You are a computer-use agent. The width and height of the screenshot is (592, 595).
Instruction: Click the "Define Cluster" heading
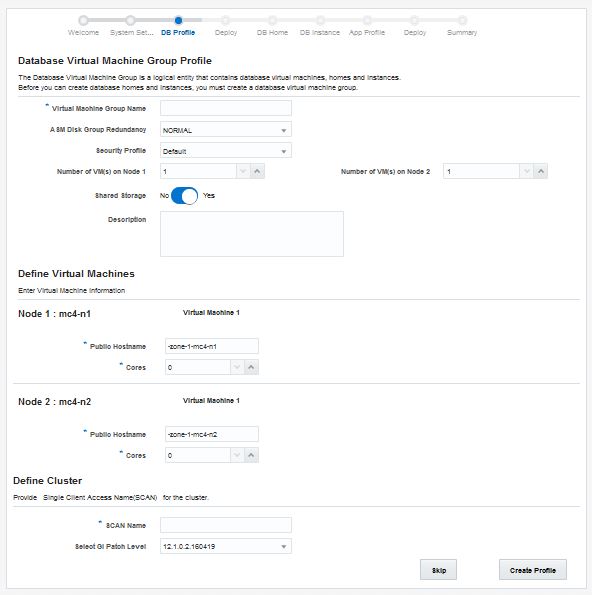(x=47, y=481)
